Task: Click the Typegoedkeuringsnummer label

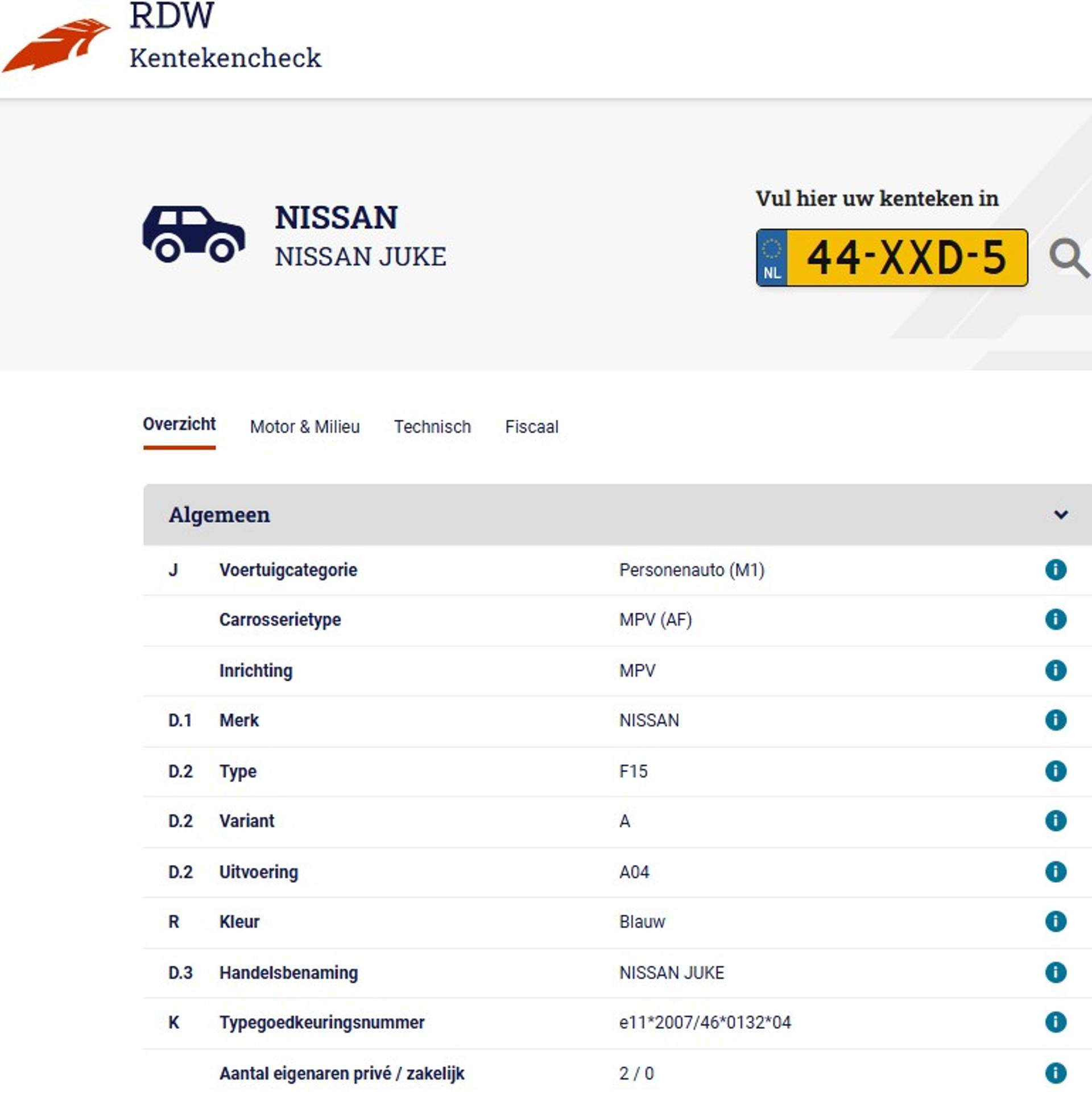Action: click(x=322, y=1023)
